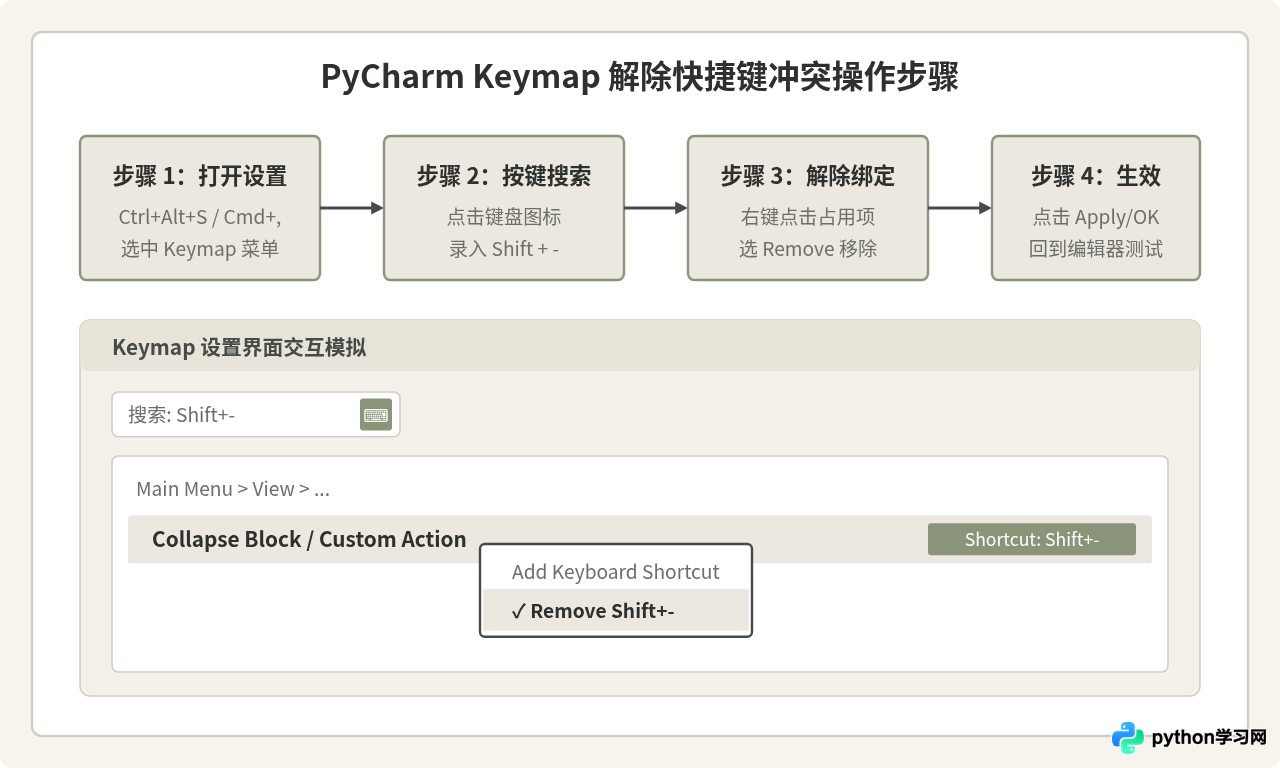
Task: Click the 回到编辑器测试 text
Action: pos(1096,249)
